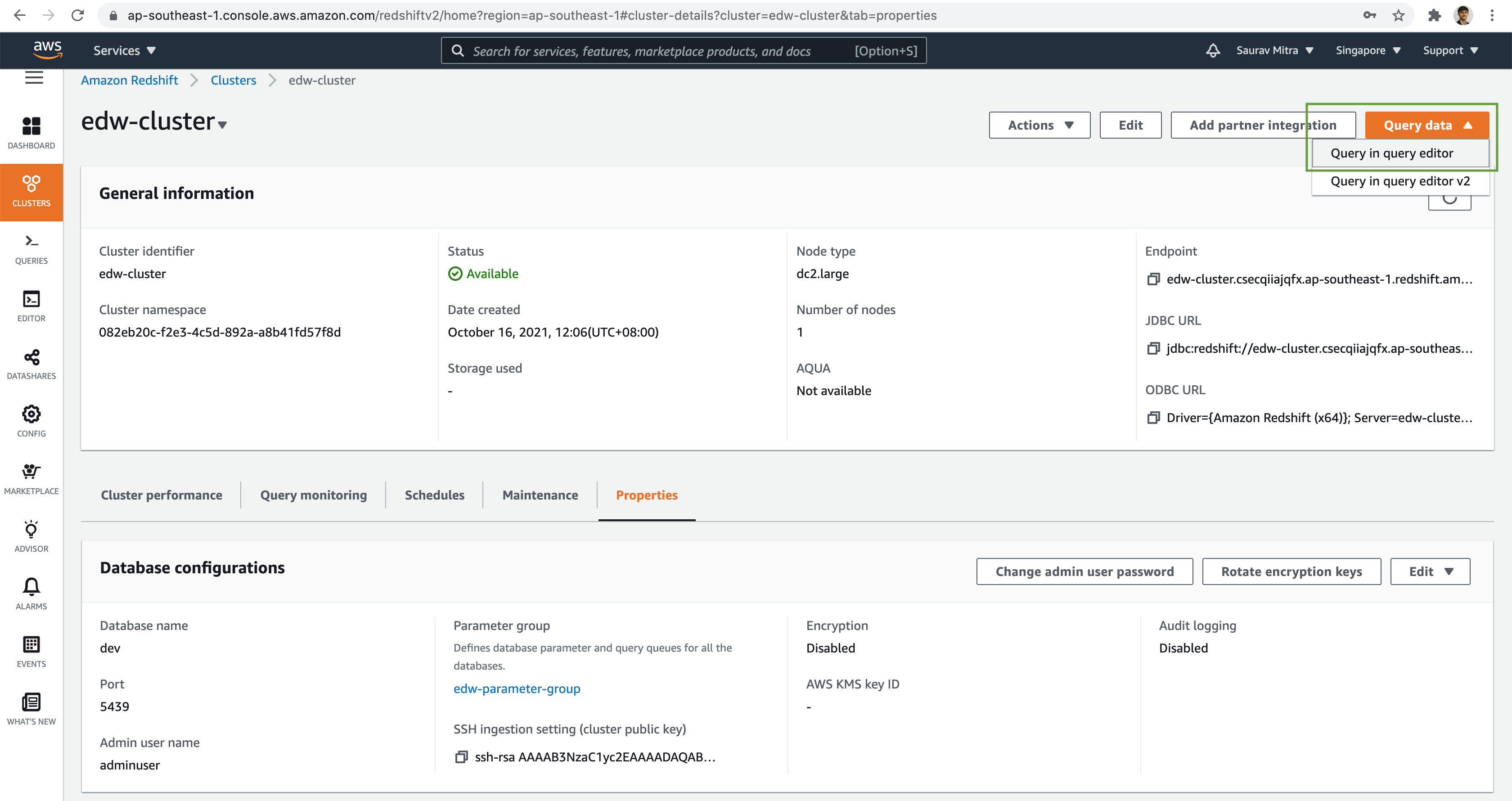Click Change admin user password
Image resolution: width=1512 pixels, height=801 pixels.
pos(1084,571)
